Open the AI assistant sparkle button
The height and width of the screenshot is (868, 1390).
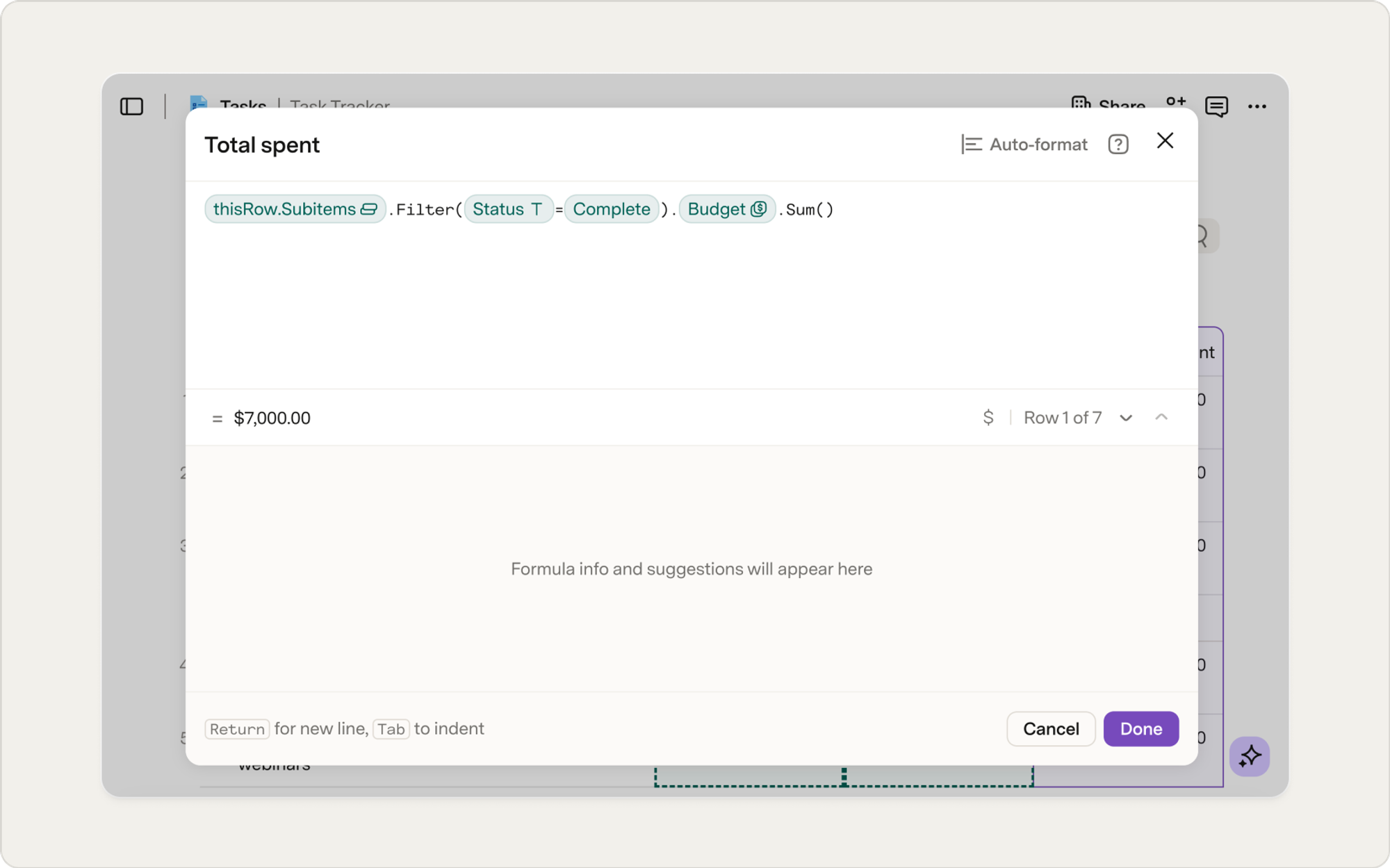pyautogui.click(x=1250, y=756)
